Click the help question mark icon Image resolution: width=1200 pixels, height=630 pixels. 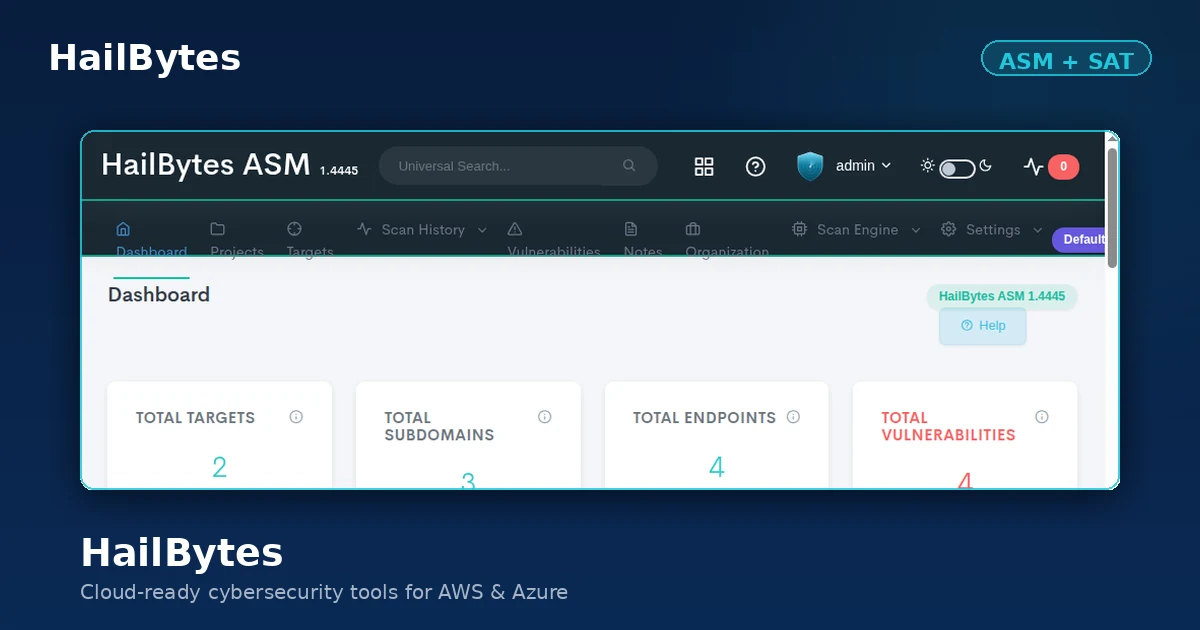(x=756, y=167)
